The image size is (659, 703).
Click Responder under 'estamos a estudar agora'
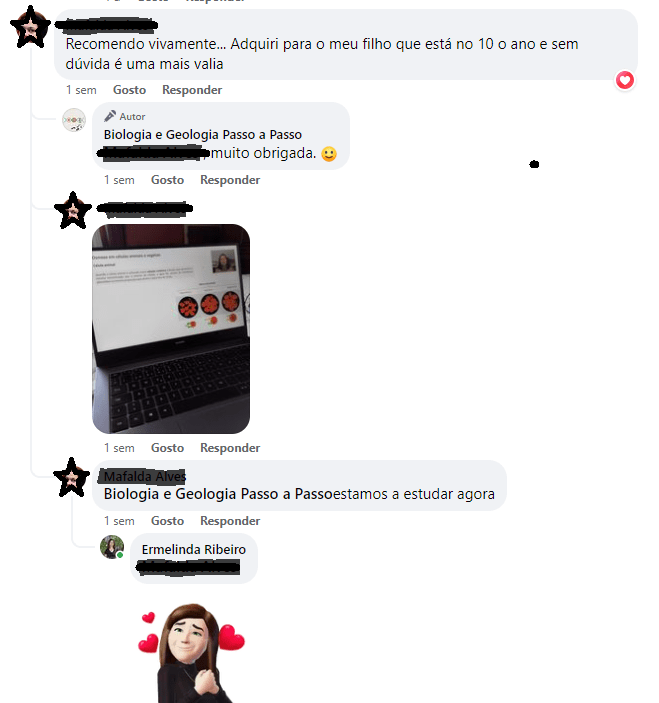pos(230,521)
